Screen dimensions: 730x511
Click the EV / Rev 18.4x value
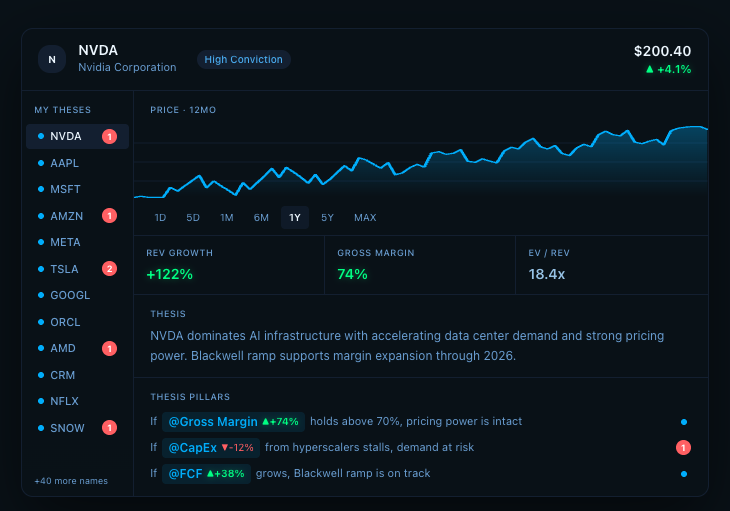click(547, 275)
